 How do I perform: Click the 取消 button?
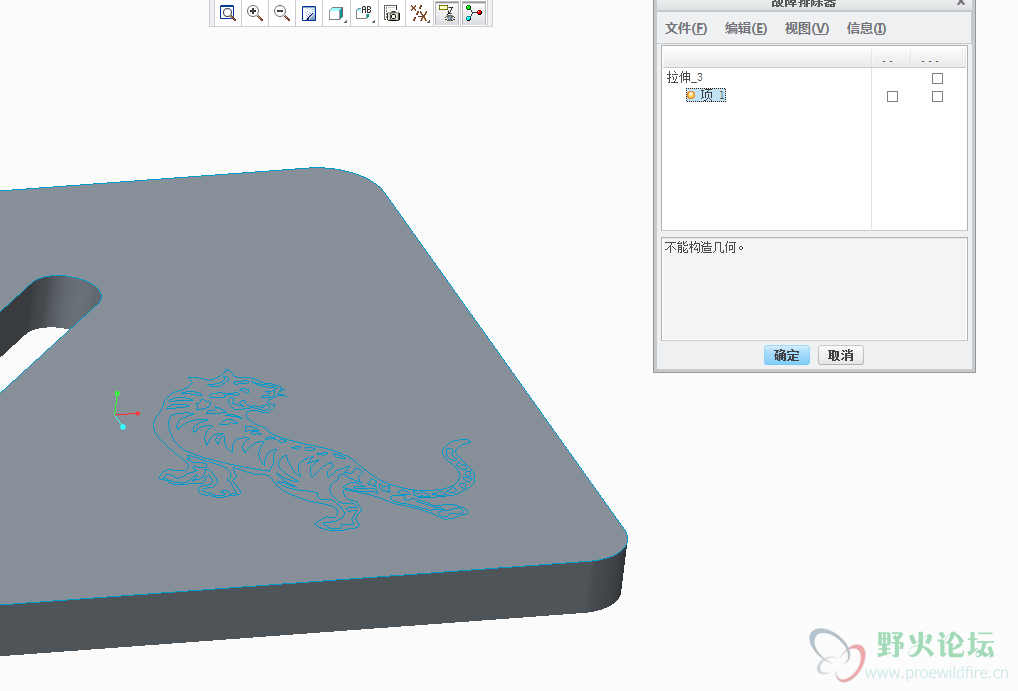pyautogui.click(x=841, y=355)
